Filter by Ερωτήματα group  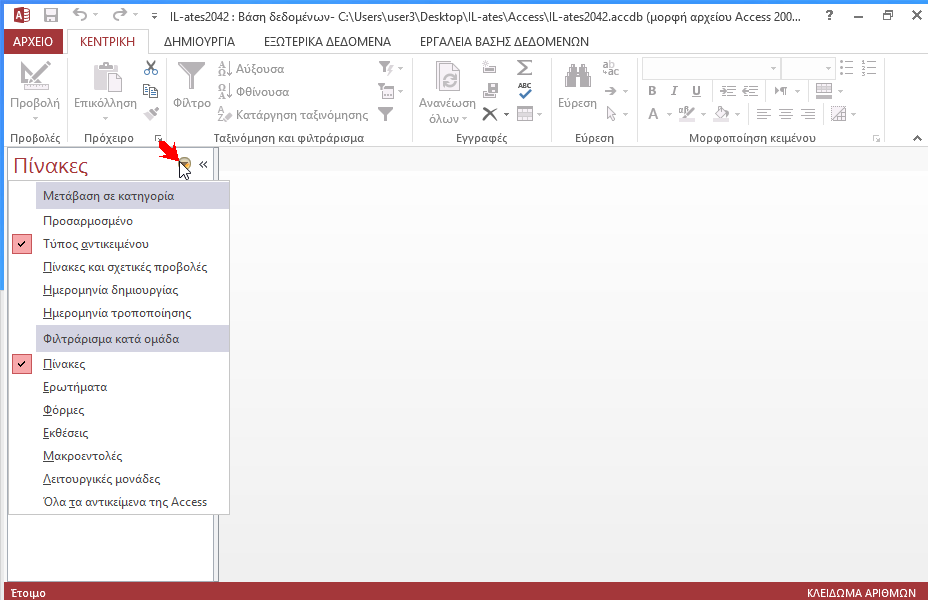(119, 387)
